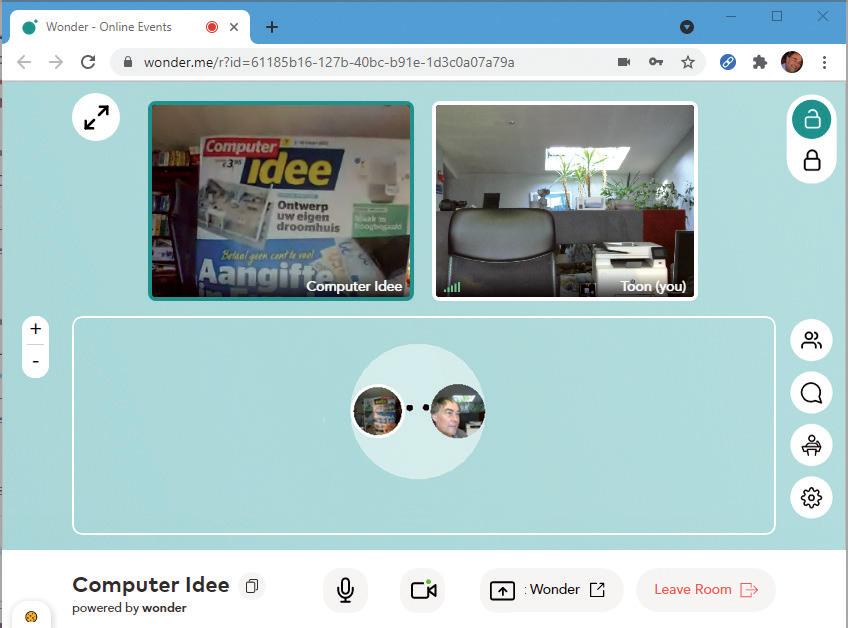Image resolution: width=848 pixels, height=628 pixels.
Task: Bookmark this page with star icon
Action: [688, 62]
